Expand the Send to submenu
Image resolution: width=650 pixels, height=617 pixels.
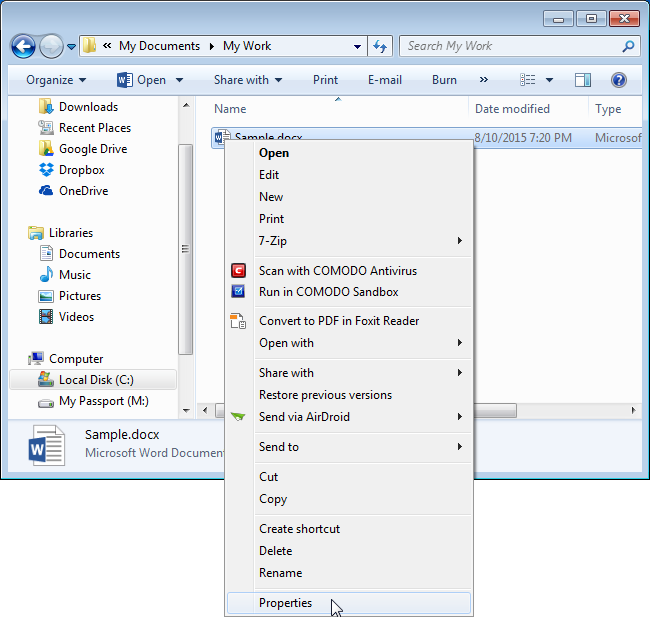click(348, 447)
